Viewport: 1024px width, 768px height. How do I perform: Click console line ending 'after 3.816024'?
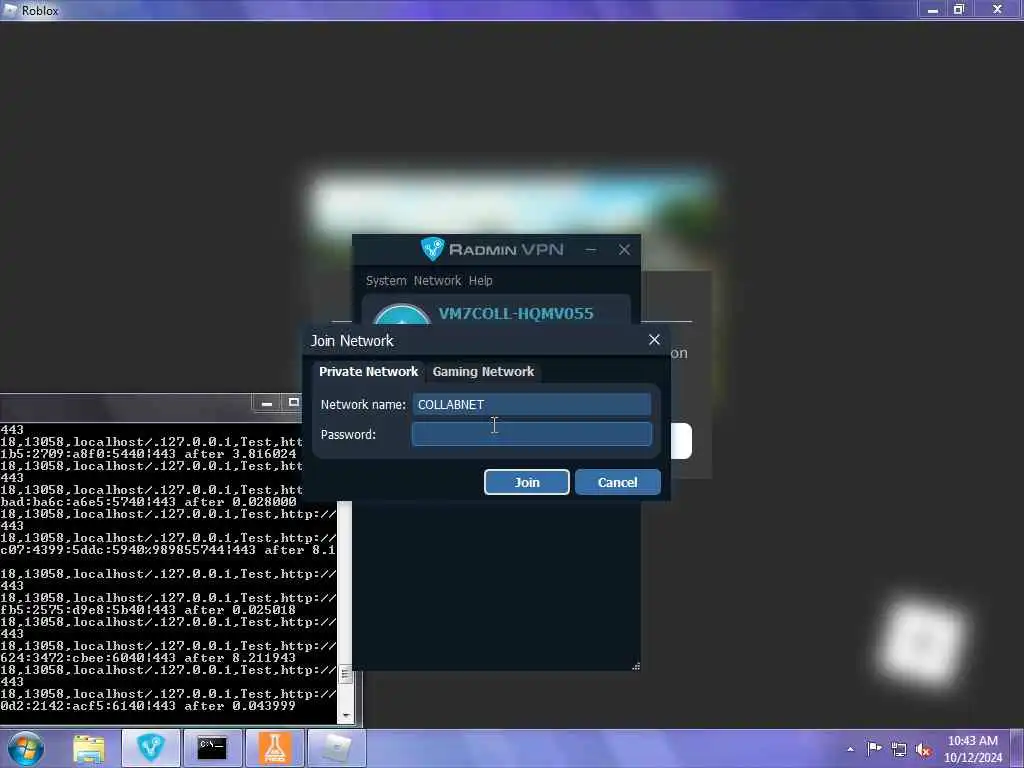[148, 453]
